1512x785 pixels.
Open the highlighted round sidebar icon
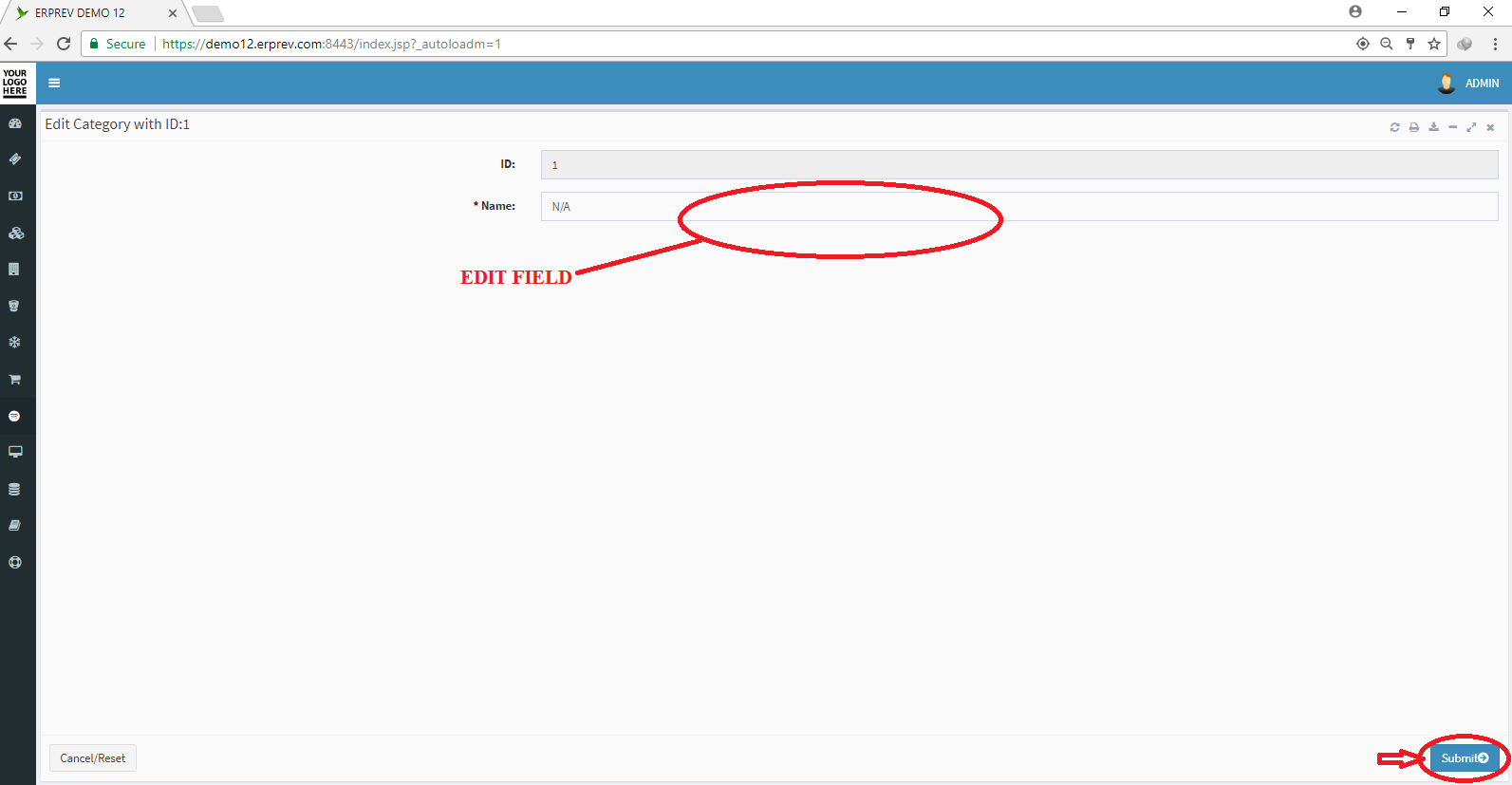pyautogui.click(x=14, y=416)
